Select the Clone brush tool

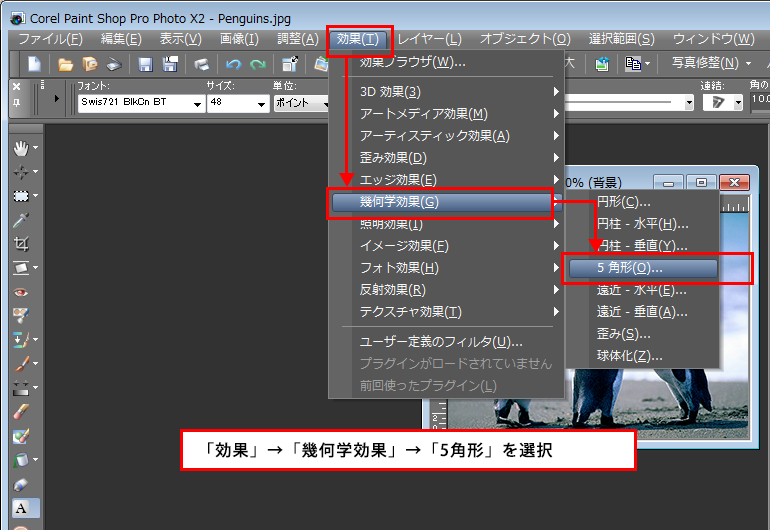click(21, 339)
